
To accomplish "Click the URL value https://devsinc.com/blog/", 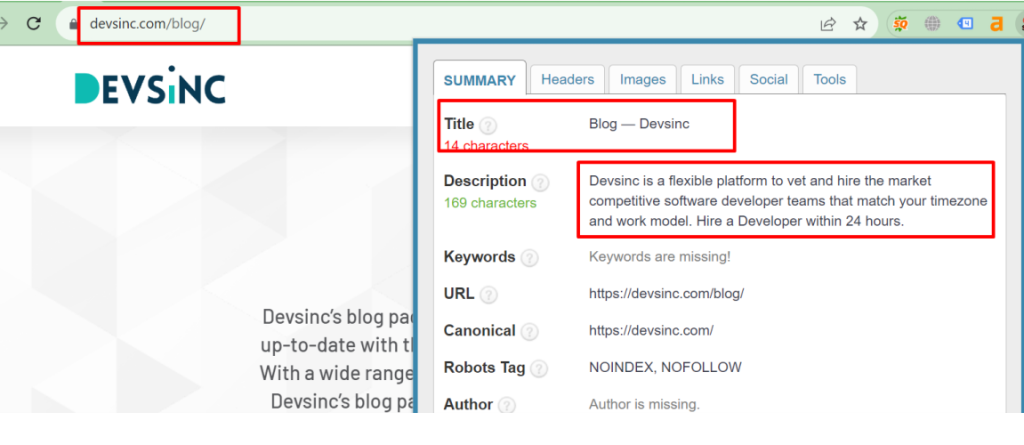I will click(667, 294).
